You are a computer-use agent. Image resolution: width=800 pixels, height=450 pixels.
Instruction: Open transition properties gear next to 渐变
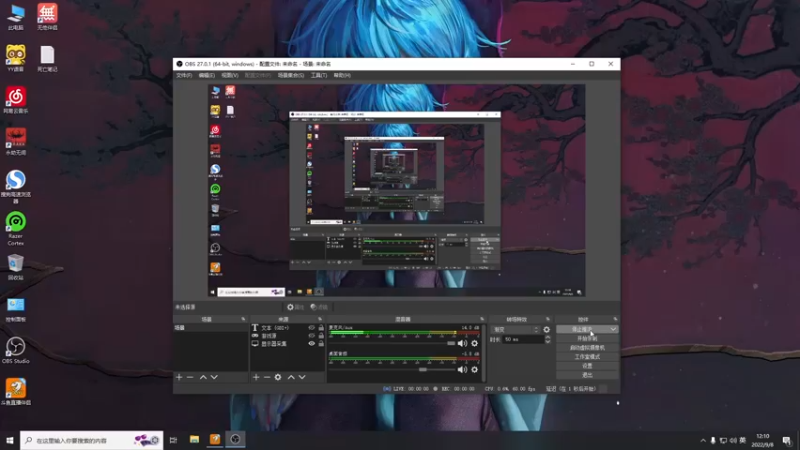click(546, 330)
